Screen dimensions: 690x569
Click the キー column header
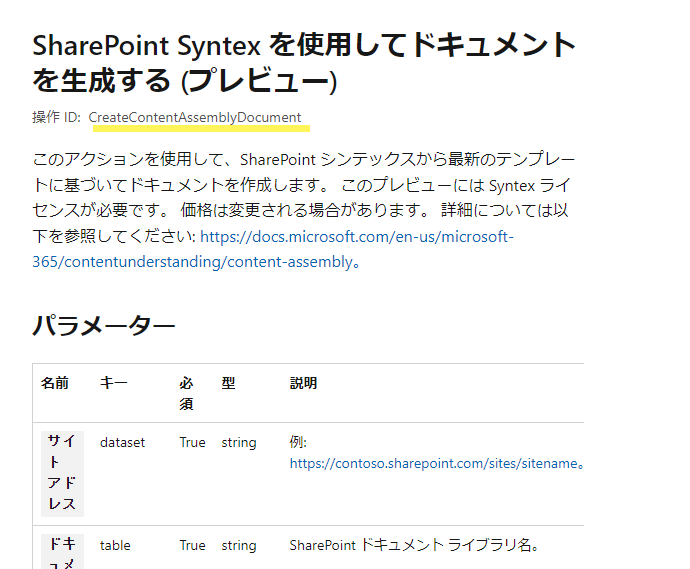[113, 383]
